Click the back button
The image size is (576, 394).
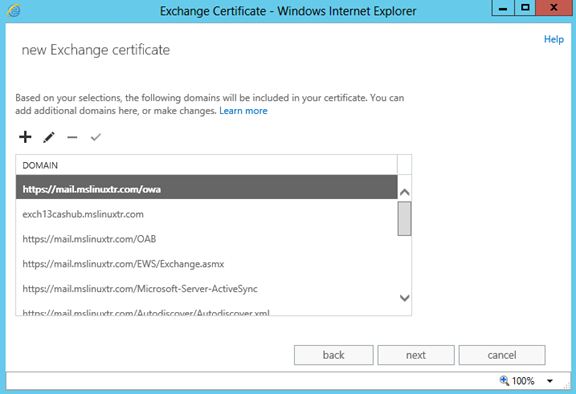point(334,355)
